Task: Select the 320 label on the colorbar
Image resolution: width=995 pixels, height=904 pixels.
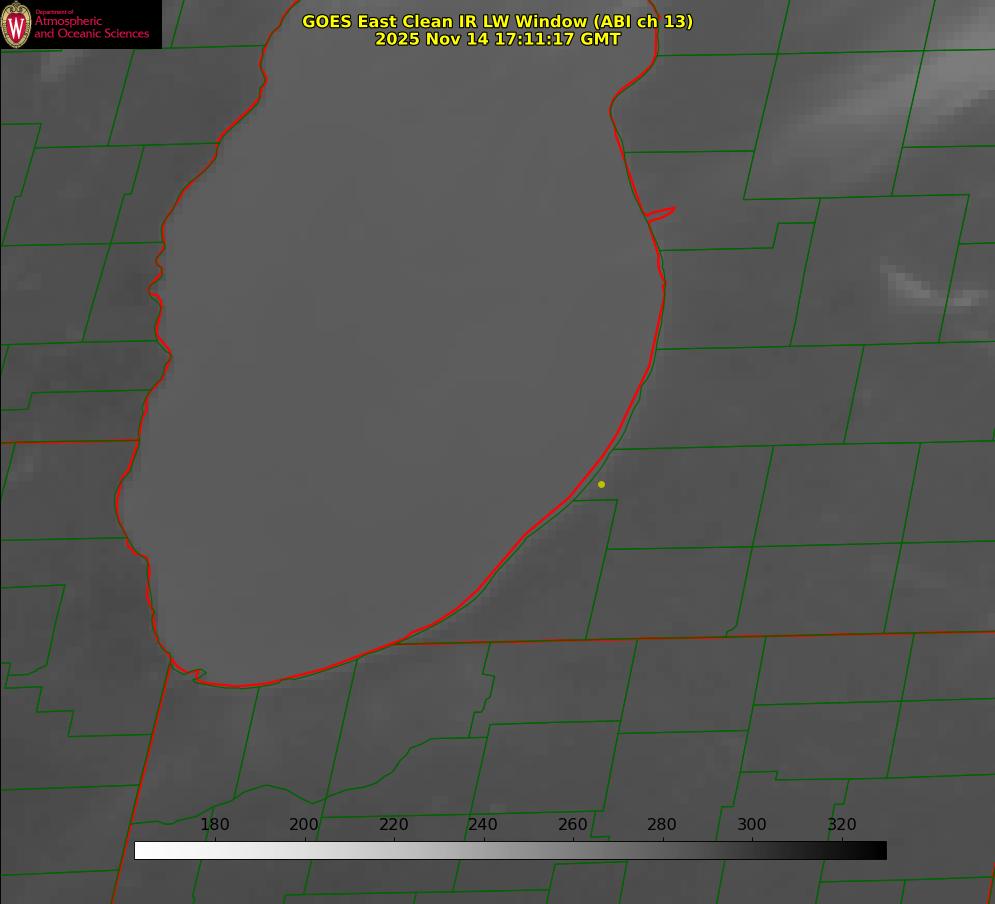Action: pos(842,825)
